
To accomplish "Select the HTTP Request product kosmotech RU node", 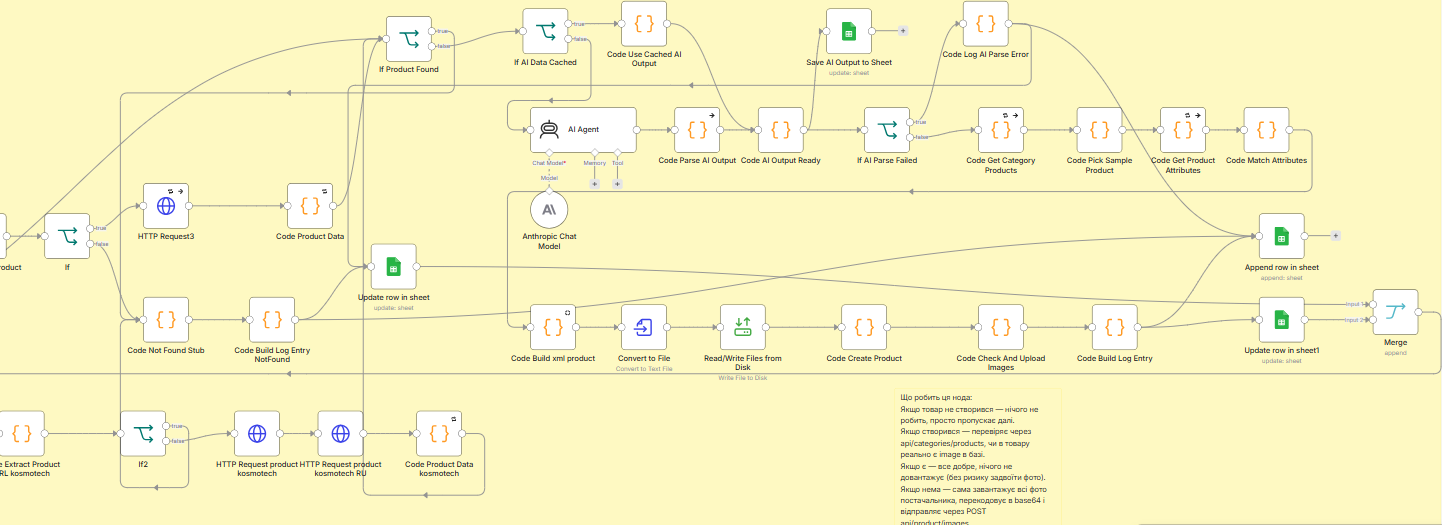I will (340, 433).
